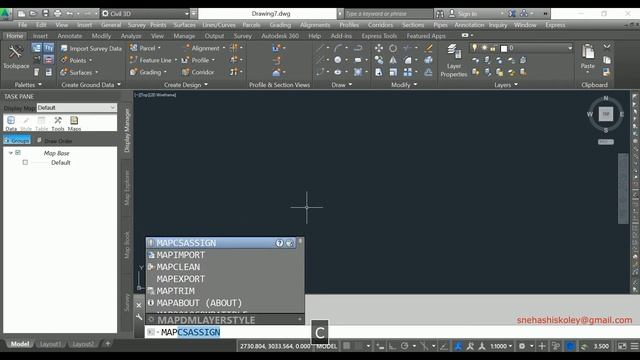Click the Corridor tool

[x=198, y=72]
